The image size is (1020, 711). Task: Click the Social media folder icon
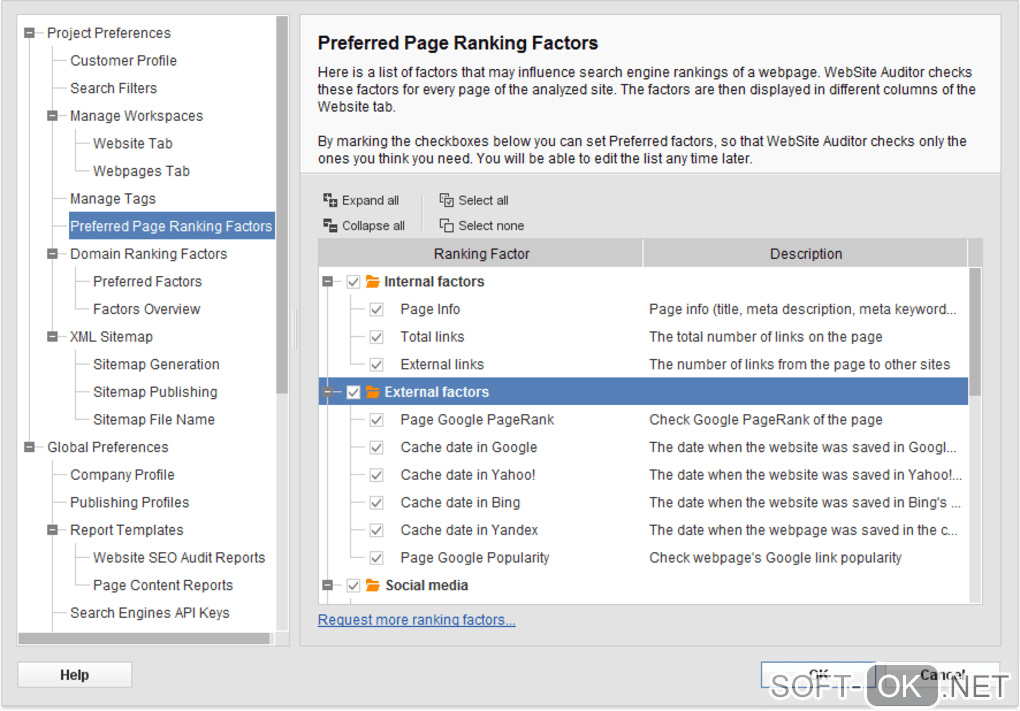tap(373, 586)
